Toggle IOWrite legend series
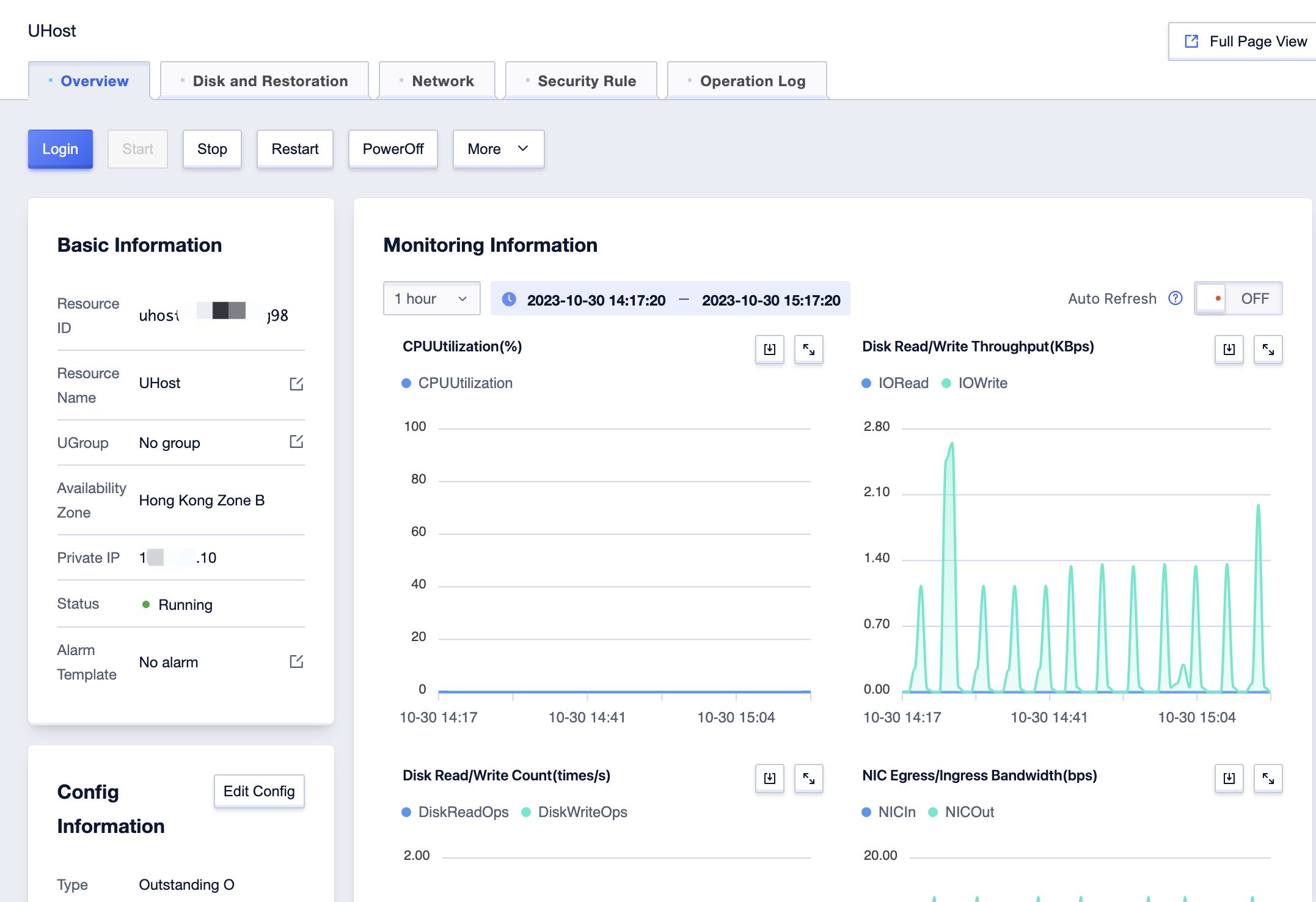 [x=974, y=383]
